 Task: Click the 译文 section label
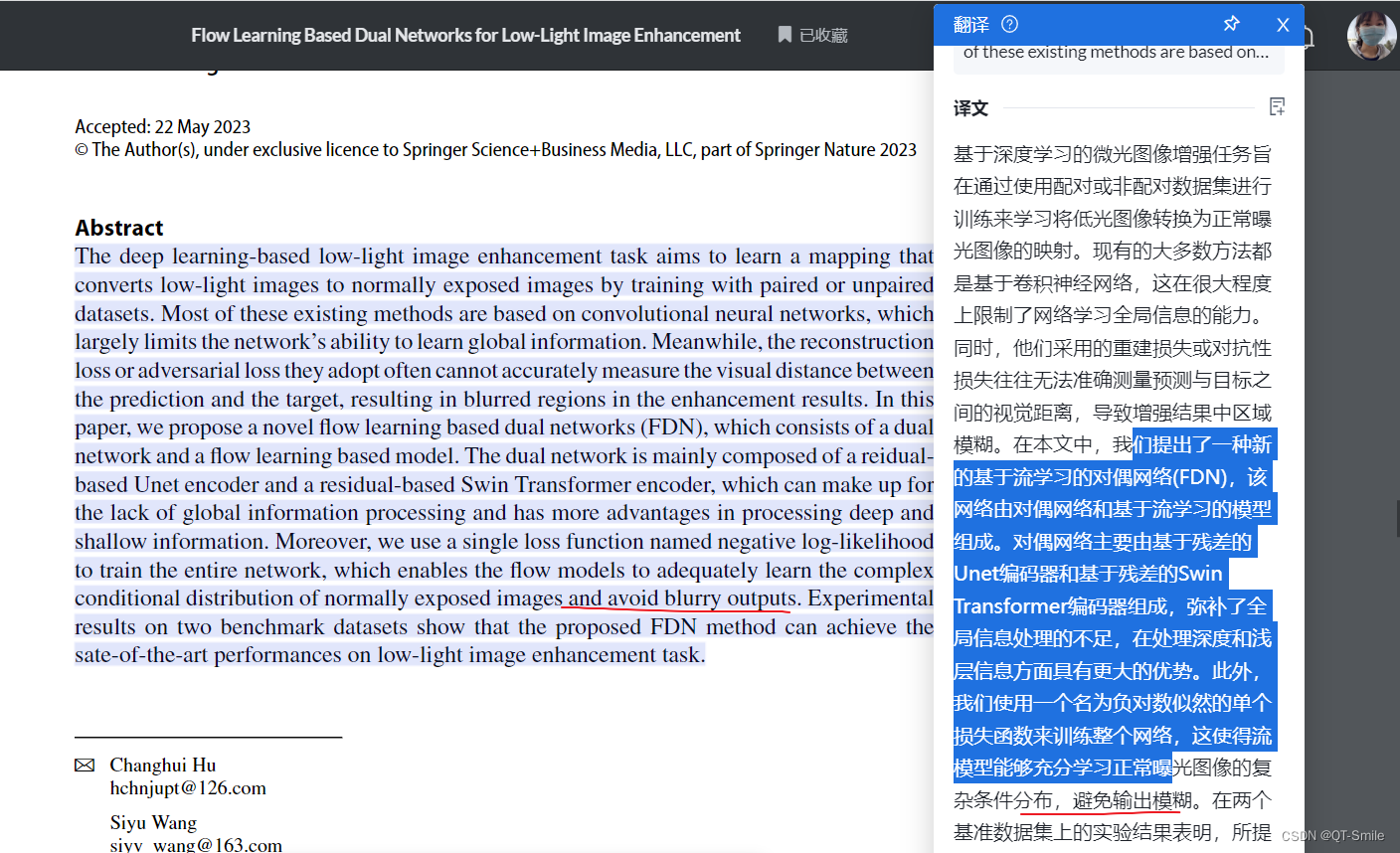click(970, 107)
